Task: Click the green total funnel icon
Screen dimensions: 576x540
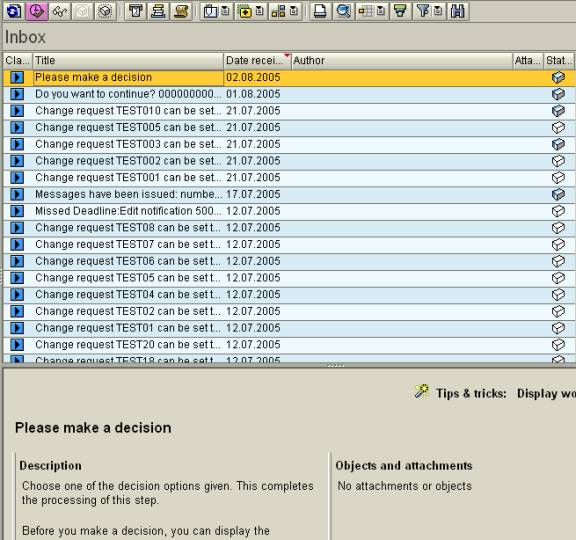Action: coord(400,11)
